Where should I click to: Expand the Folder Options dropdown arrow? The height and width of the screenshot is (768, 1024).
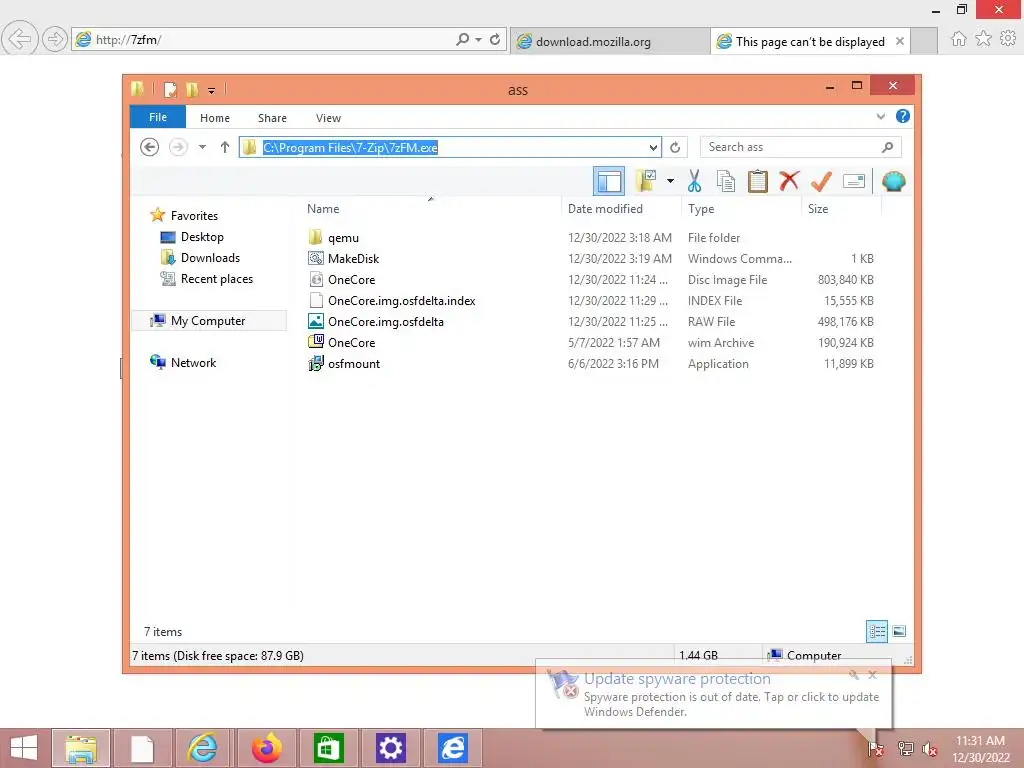click(x=670, y=181)
